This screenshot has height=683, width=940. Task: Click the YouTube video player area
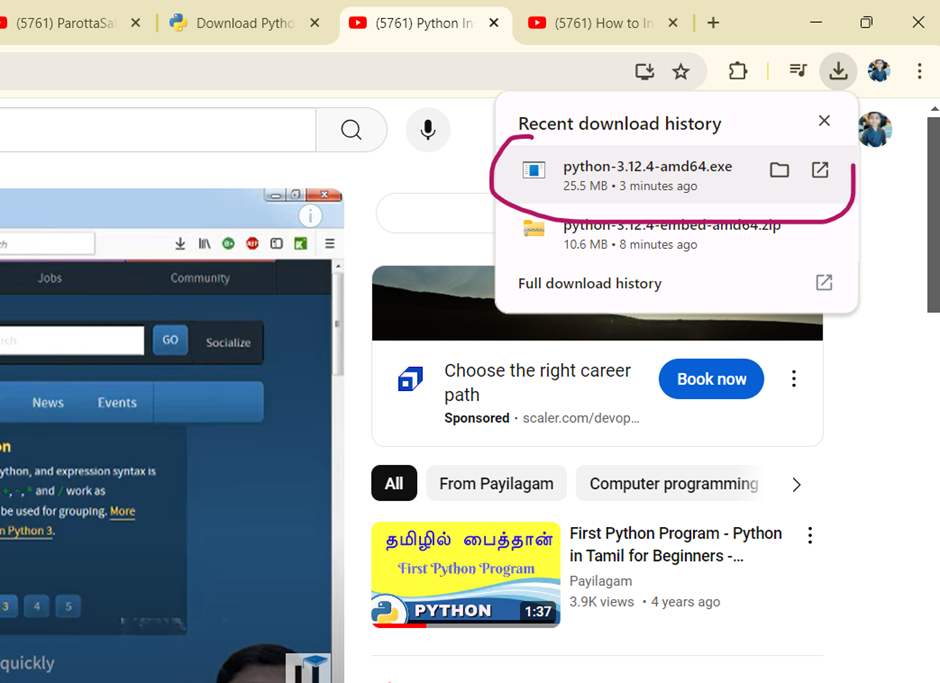point(172,435)
